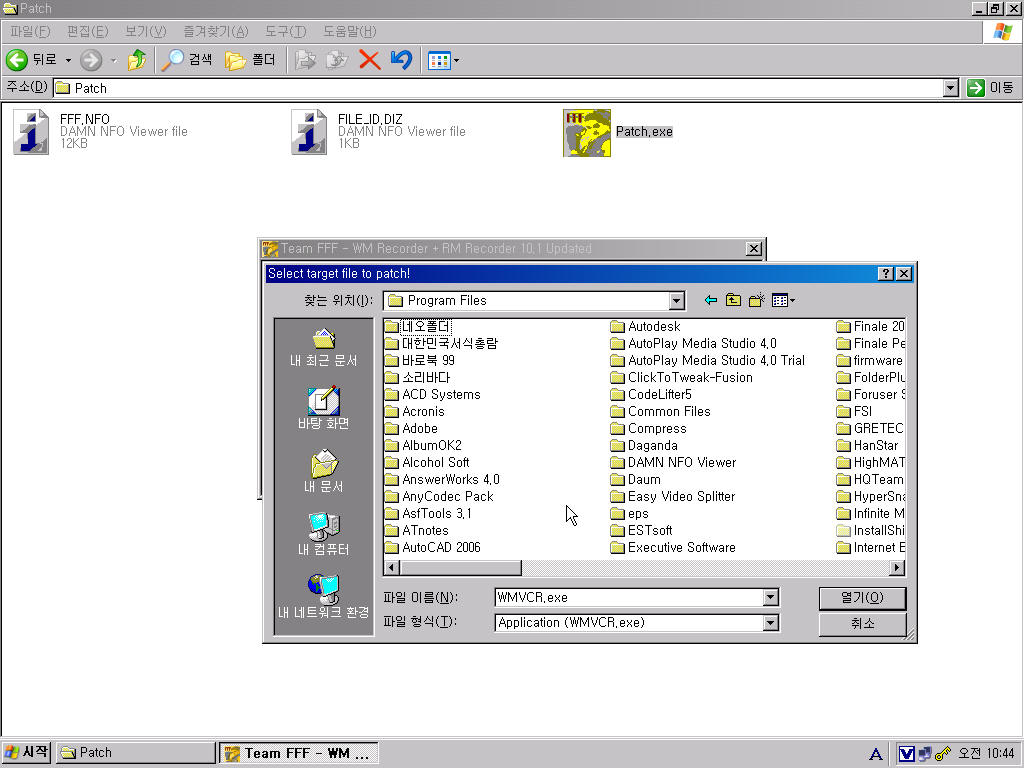The image size is (1024, 768).
Task: Click the dialog's help question mark button
Action: pos(885,274)
